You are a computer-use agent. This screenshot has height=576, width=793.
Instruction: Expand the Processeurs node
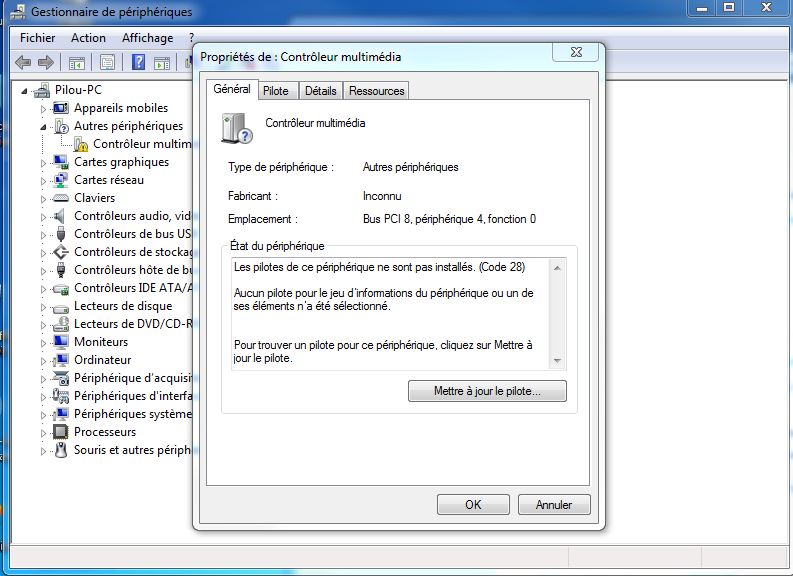(43, 433)
